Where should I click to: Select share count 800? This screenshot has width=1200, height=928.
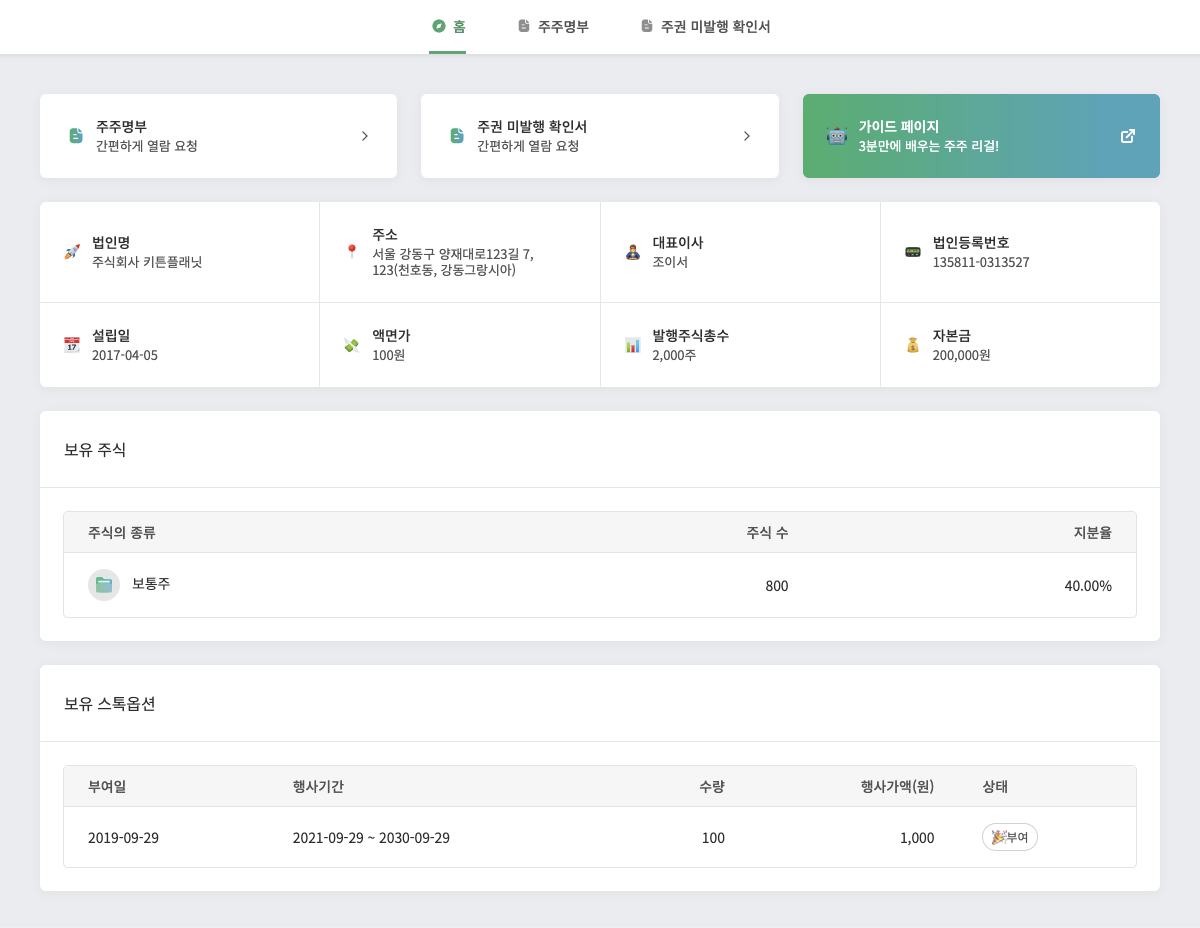777,586
